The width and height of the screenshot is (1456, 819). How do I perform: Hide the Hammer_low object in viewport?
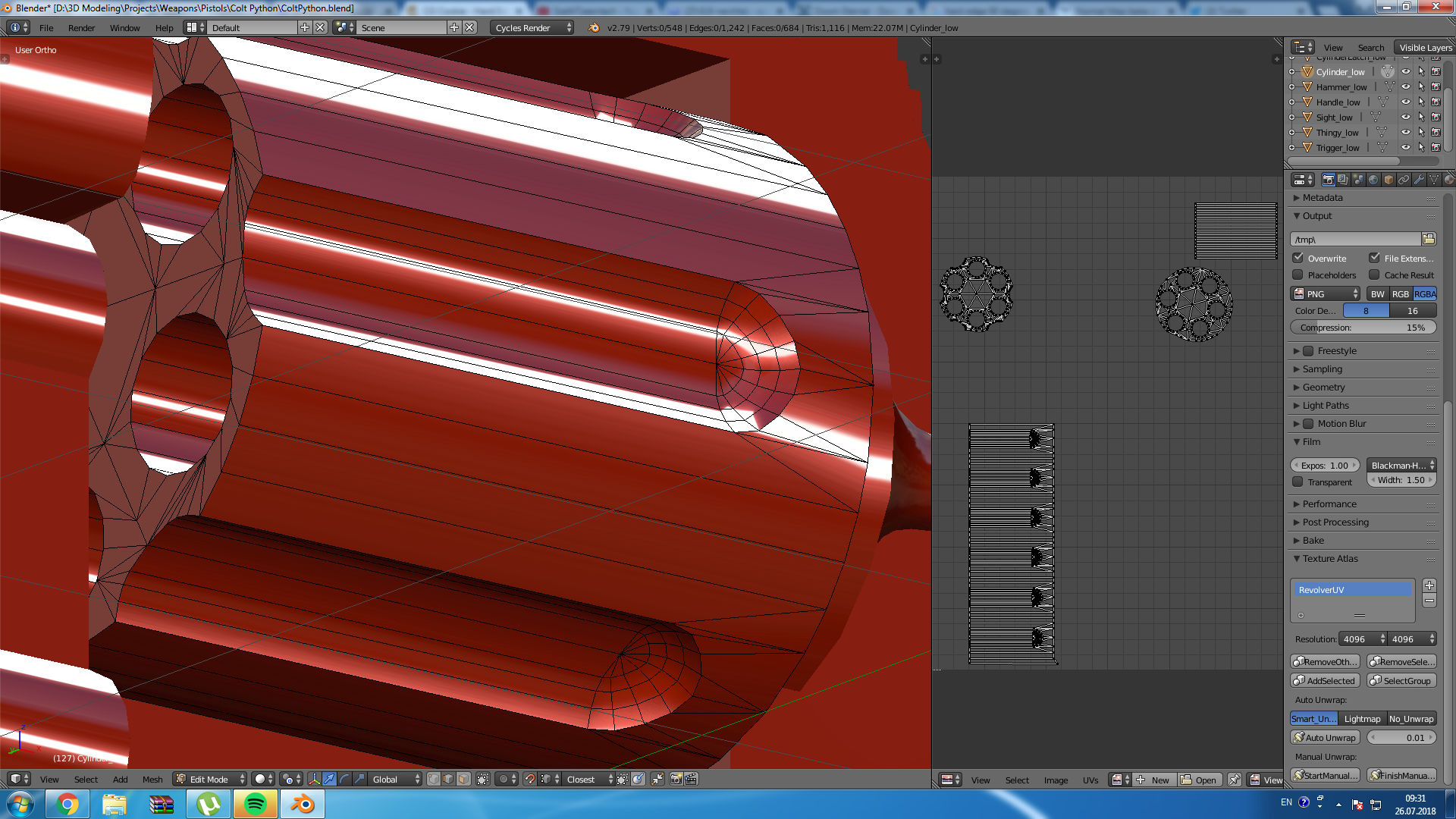click(1406, 86)
